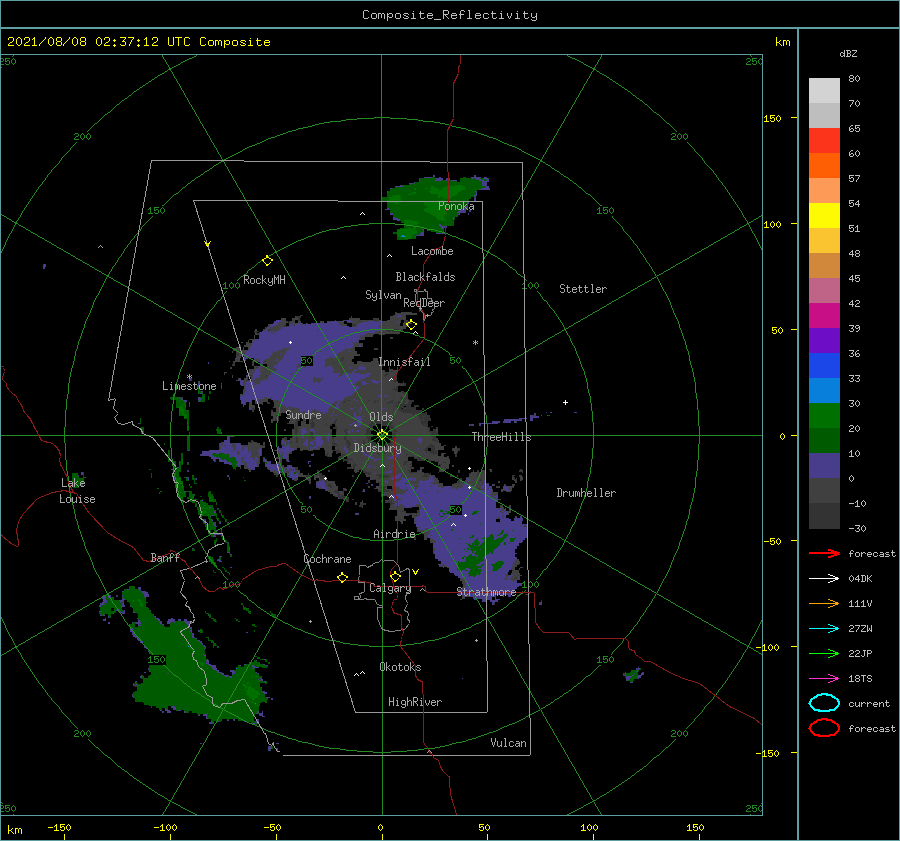This screenshot has width=900, height=841.
Task: Click the dBZ legend heading
Action: [x=848, y=53]
